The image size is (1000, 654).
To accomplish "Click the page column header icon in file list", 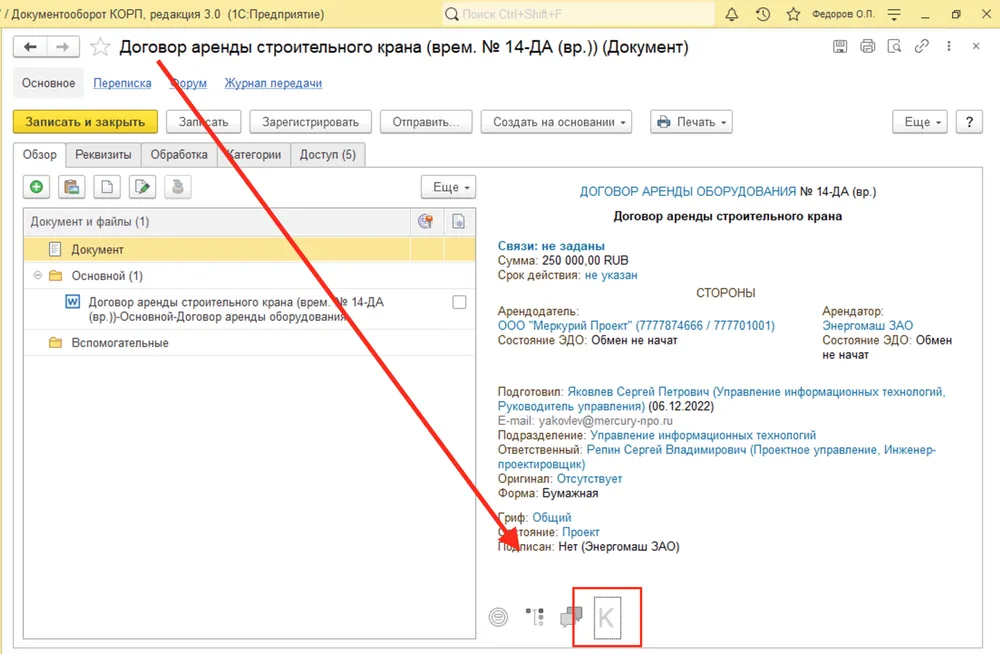I will click(459, 221).
